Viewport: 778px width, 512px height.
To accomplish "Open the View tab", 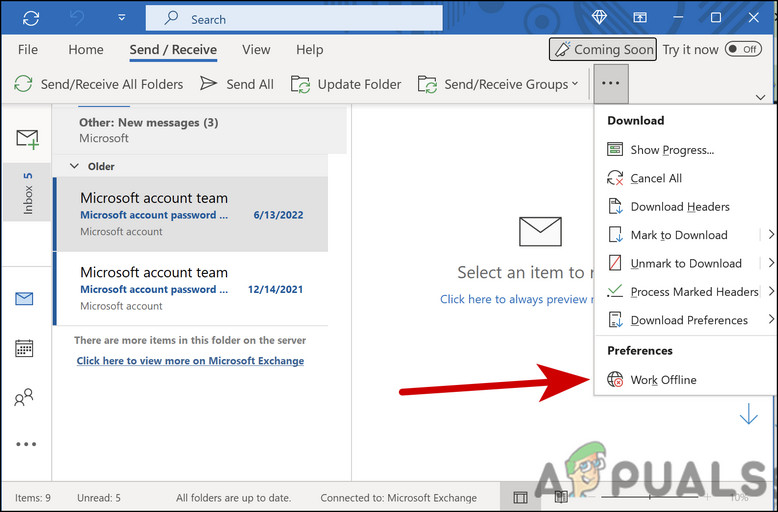I will click(256, 50).
